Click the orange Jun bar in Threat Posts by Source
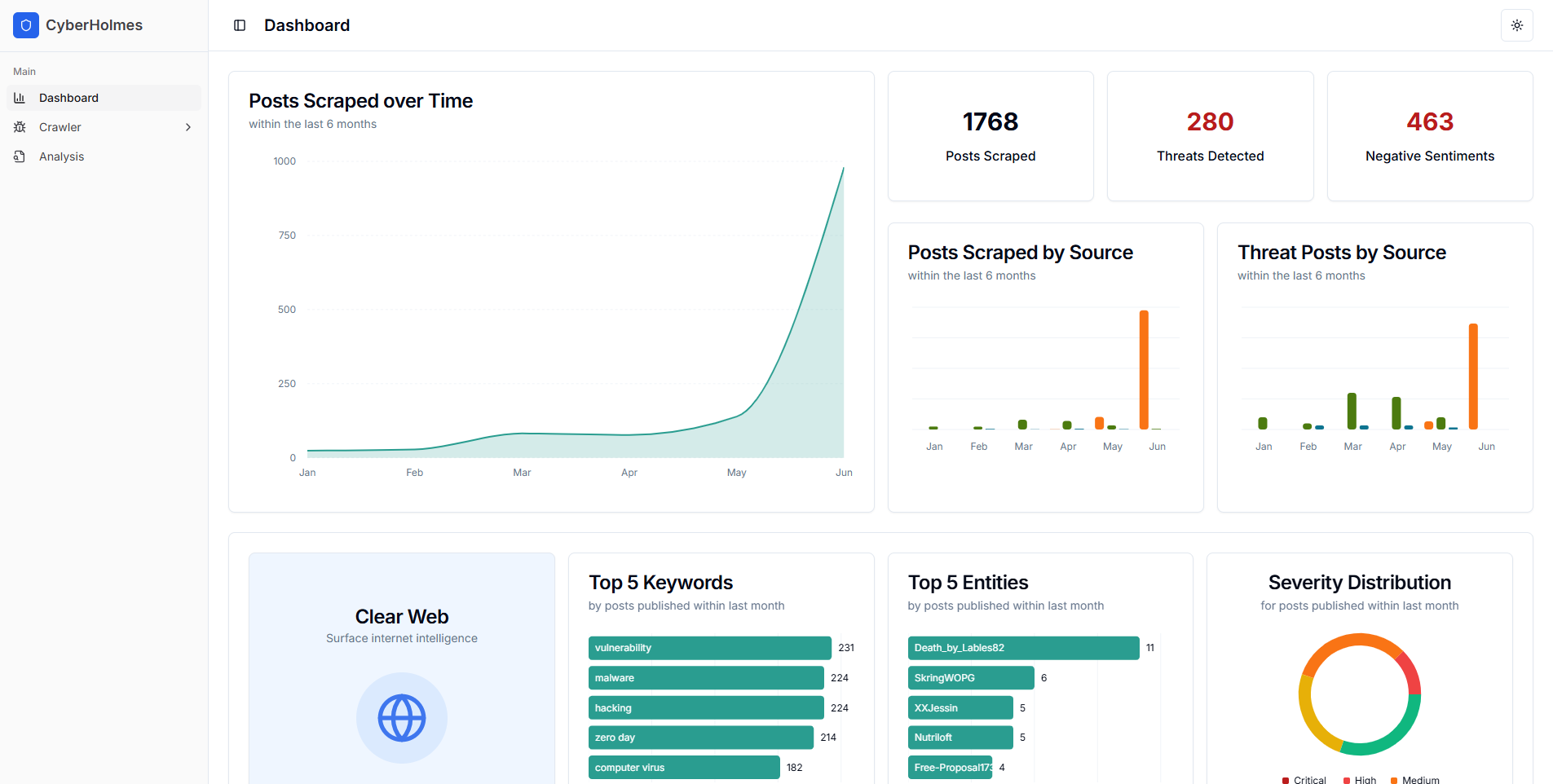This screenshot has height=784, width=1553. [x=1473, y=377]
